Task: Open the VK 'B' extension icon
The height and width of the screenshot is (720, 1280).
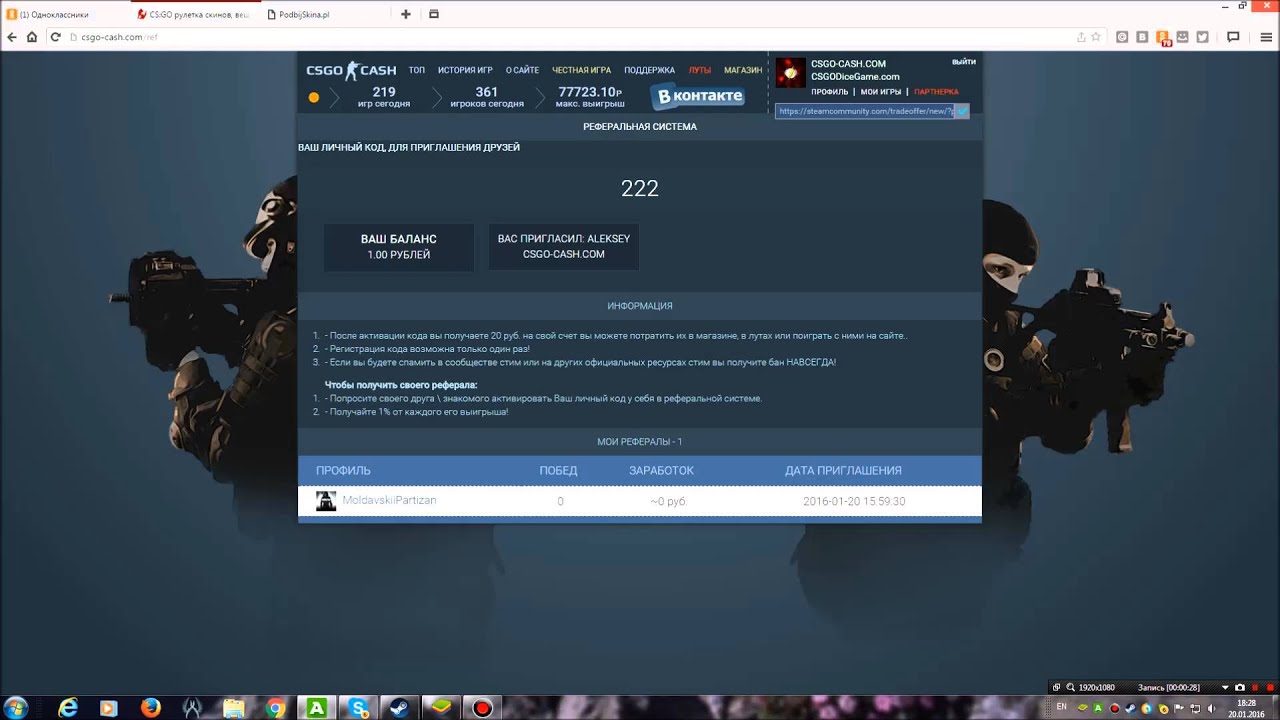Action: pos(1142,37)
